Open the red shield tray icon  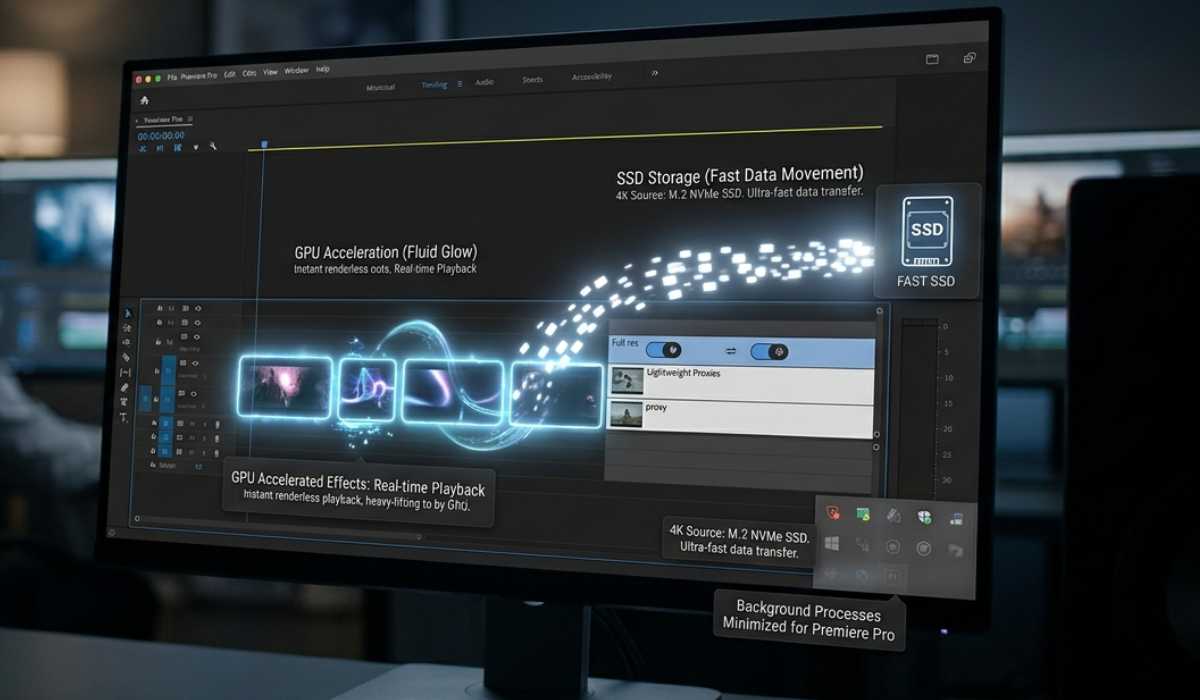[833, 514]
